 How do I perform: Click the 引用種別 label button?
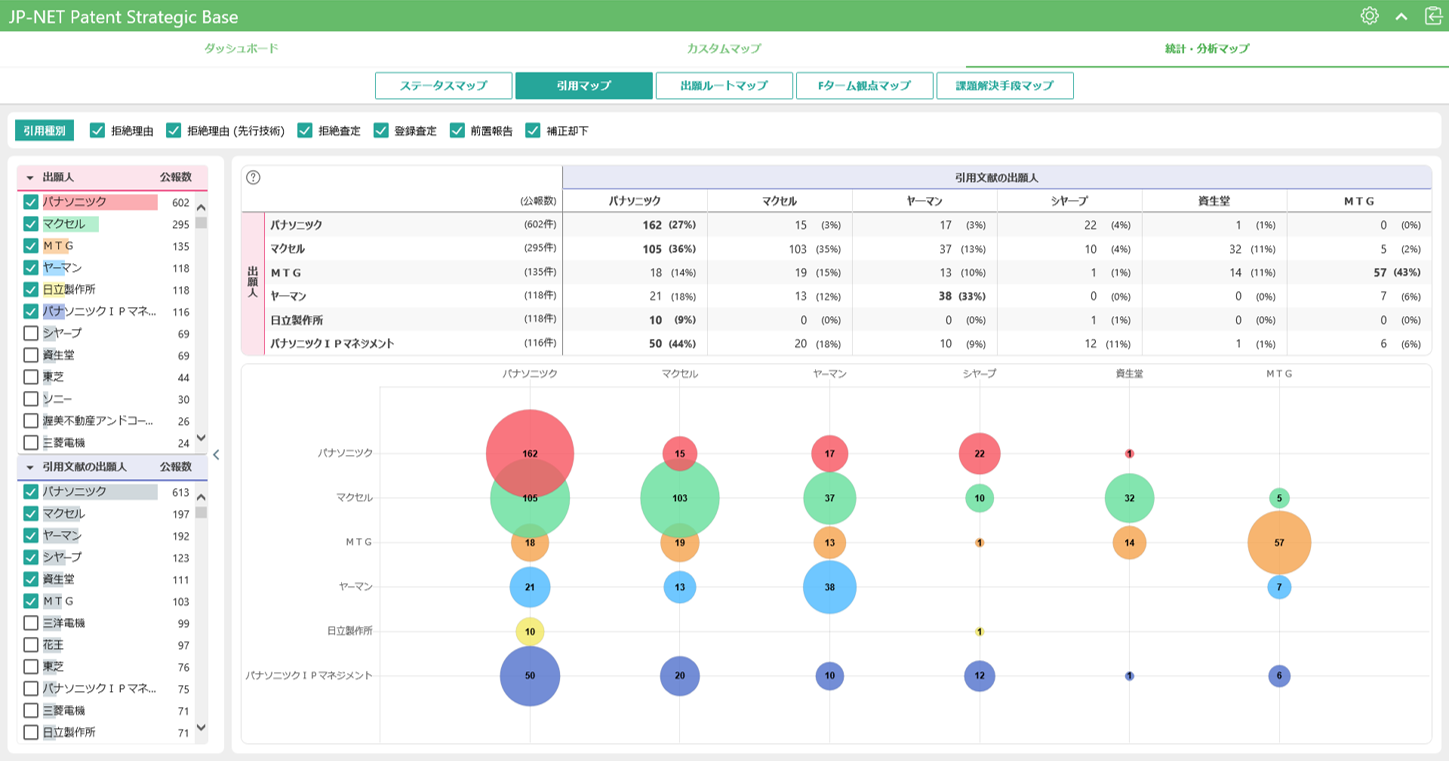[x=45, y=130]
